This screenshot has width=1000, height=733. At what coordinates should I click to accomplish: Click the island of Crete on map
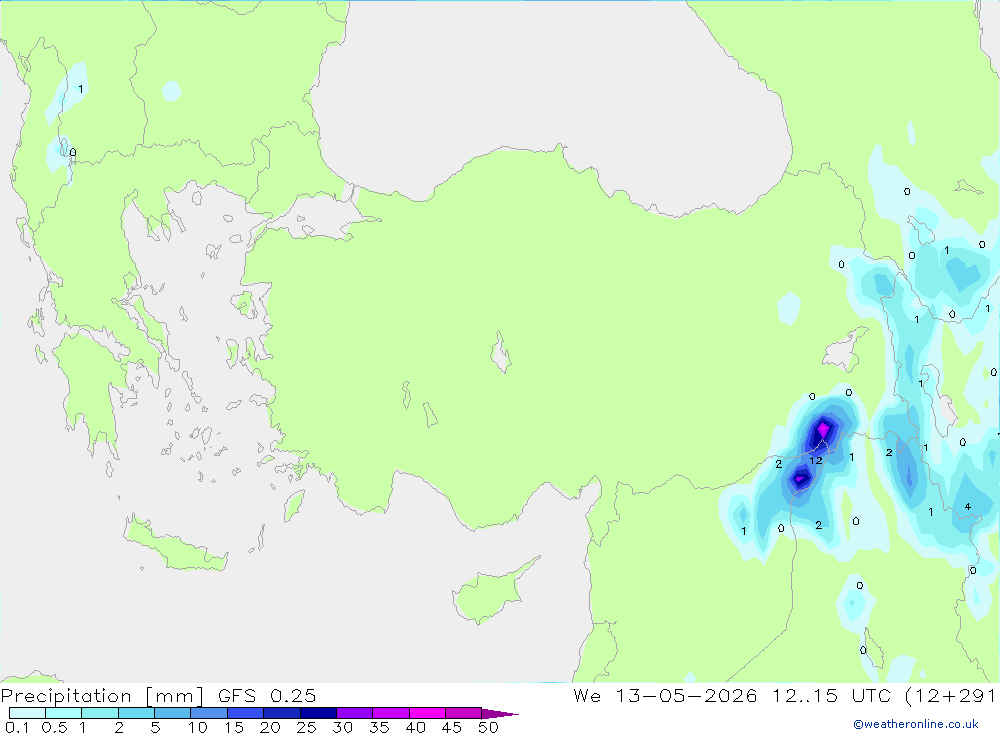coord(174,545)
